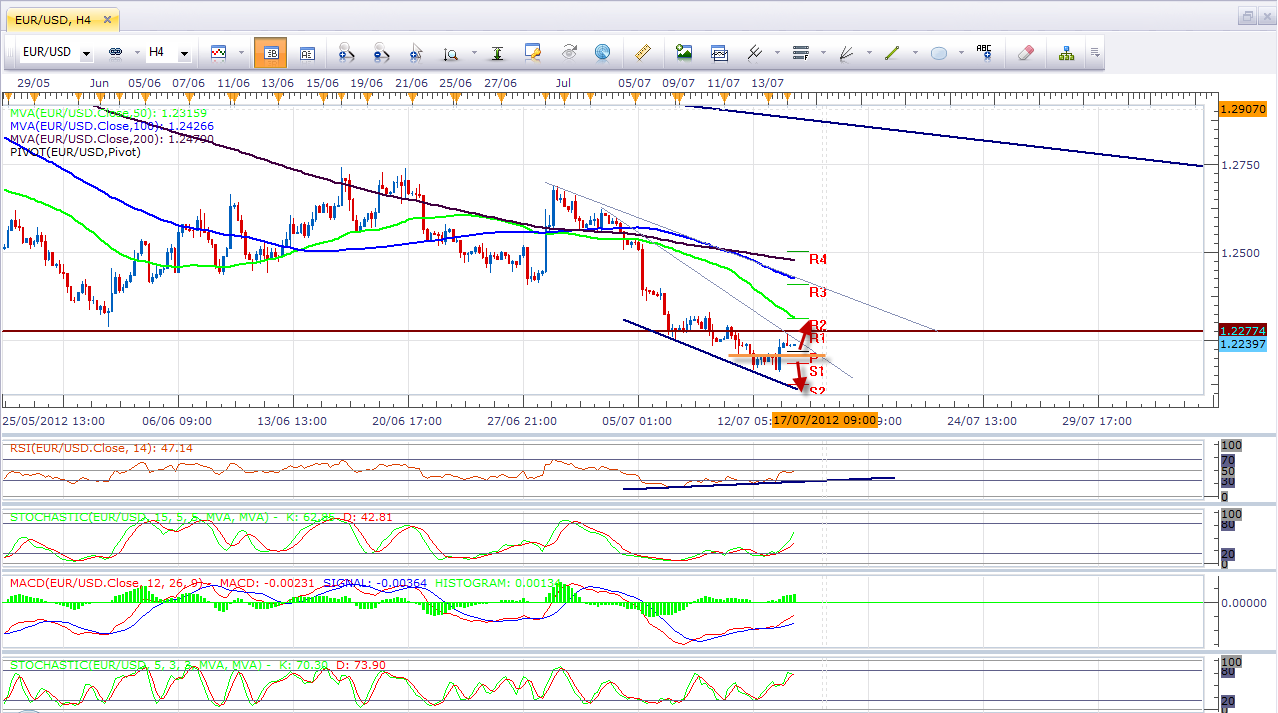Click the RSI indicator label reading 47.14

pos(101,448)
